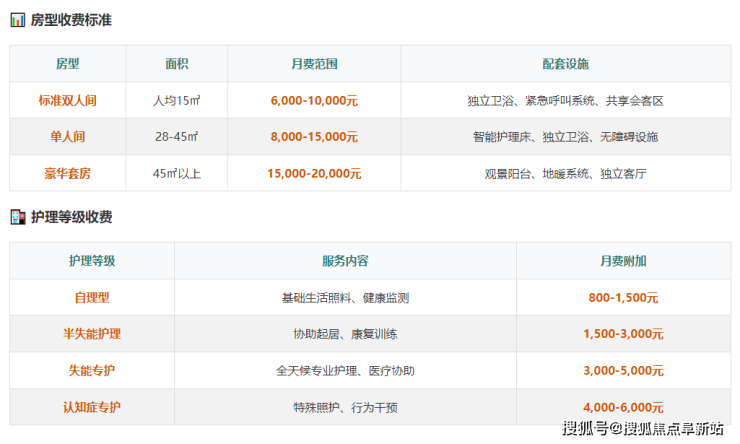Screen dimensions: 740x444
Task: Click the 月费范围 column header
Action: coord(314,64)
